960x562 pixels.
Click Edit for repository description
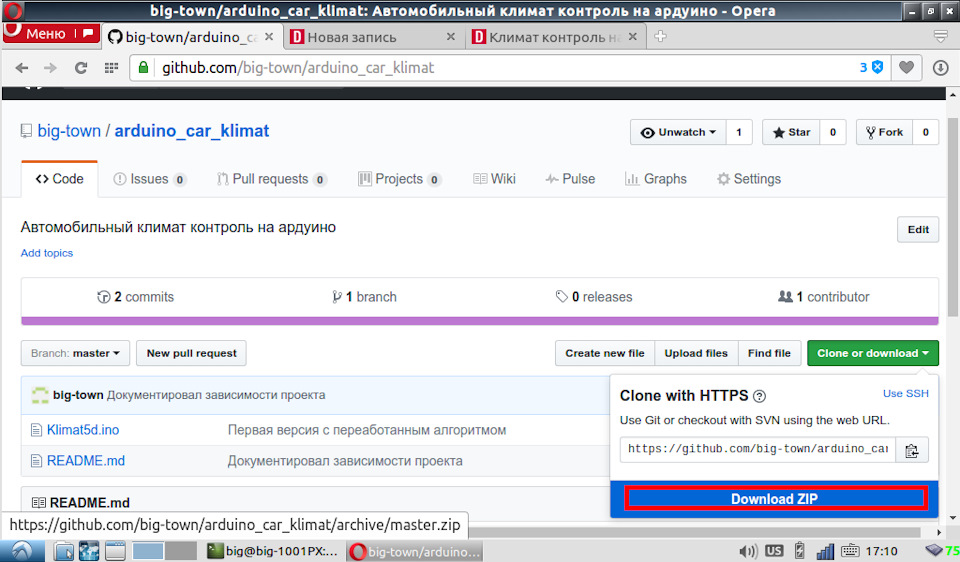tap(918, 230)
